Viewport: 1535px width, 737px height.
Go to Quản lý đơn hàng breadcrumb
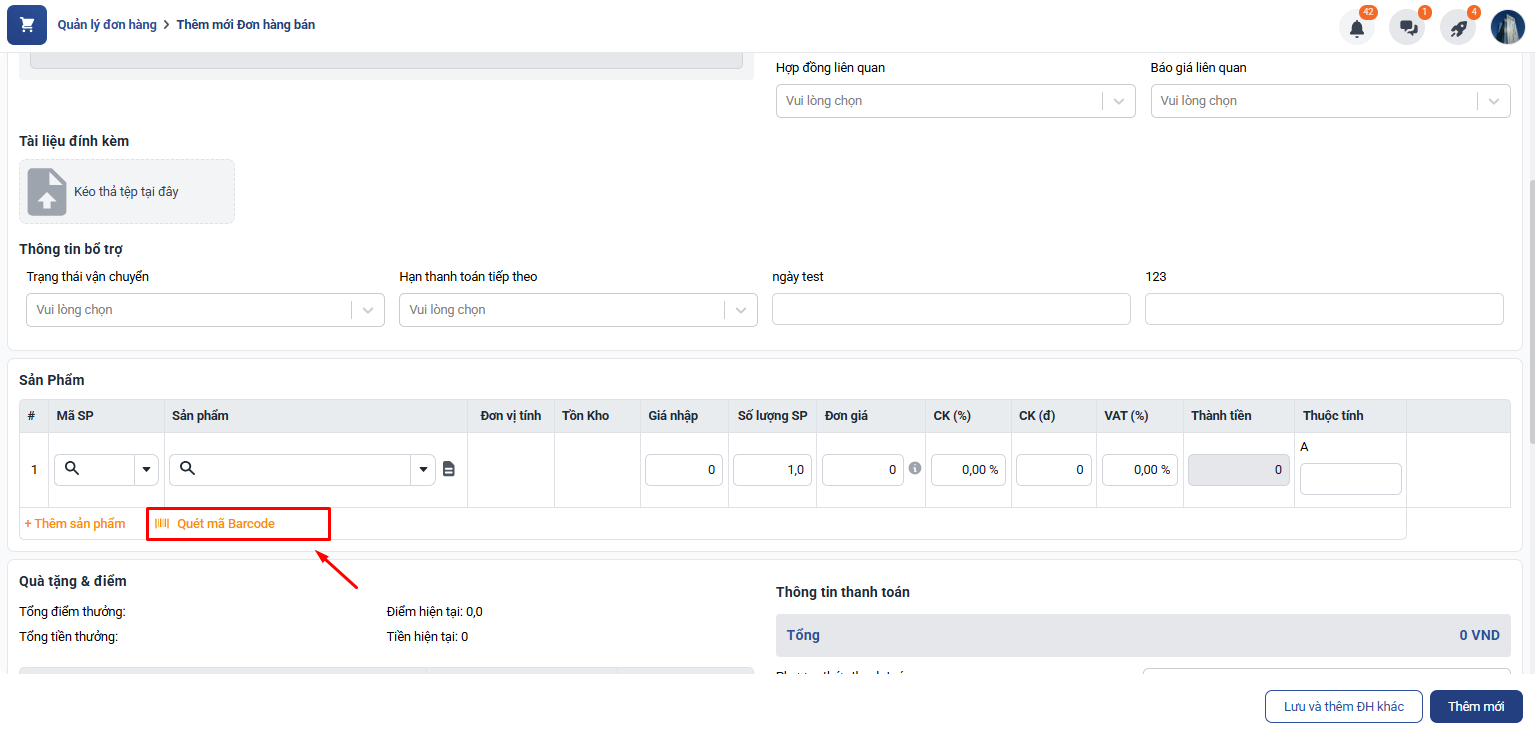[x=107, y=25]
